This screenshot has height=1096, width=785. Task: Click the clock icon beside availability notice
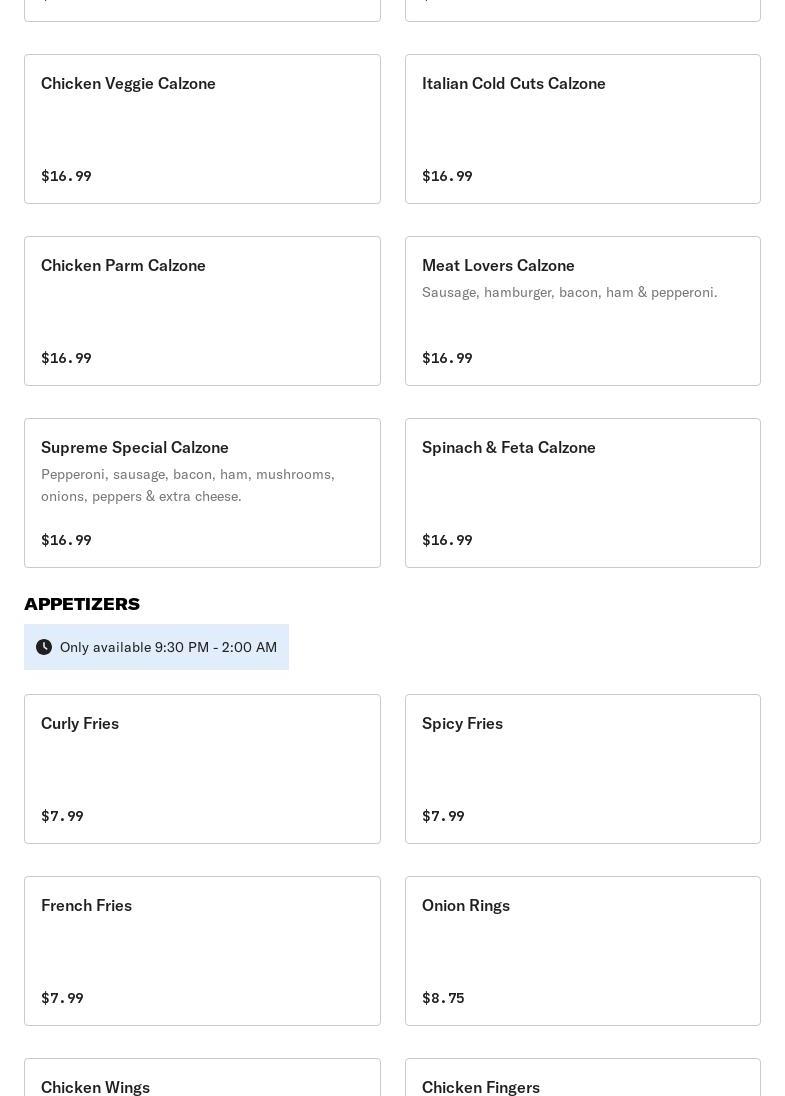click(43, 647)
